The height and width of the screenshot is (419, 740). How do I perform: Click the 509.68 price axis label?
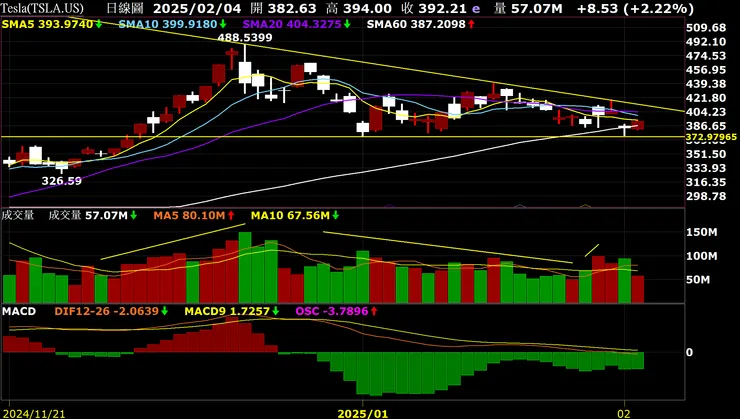[x=706, y=28]
